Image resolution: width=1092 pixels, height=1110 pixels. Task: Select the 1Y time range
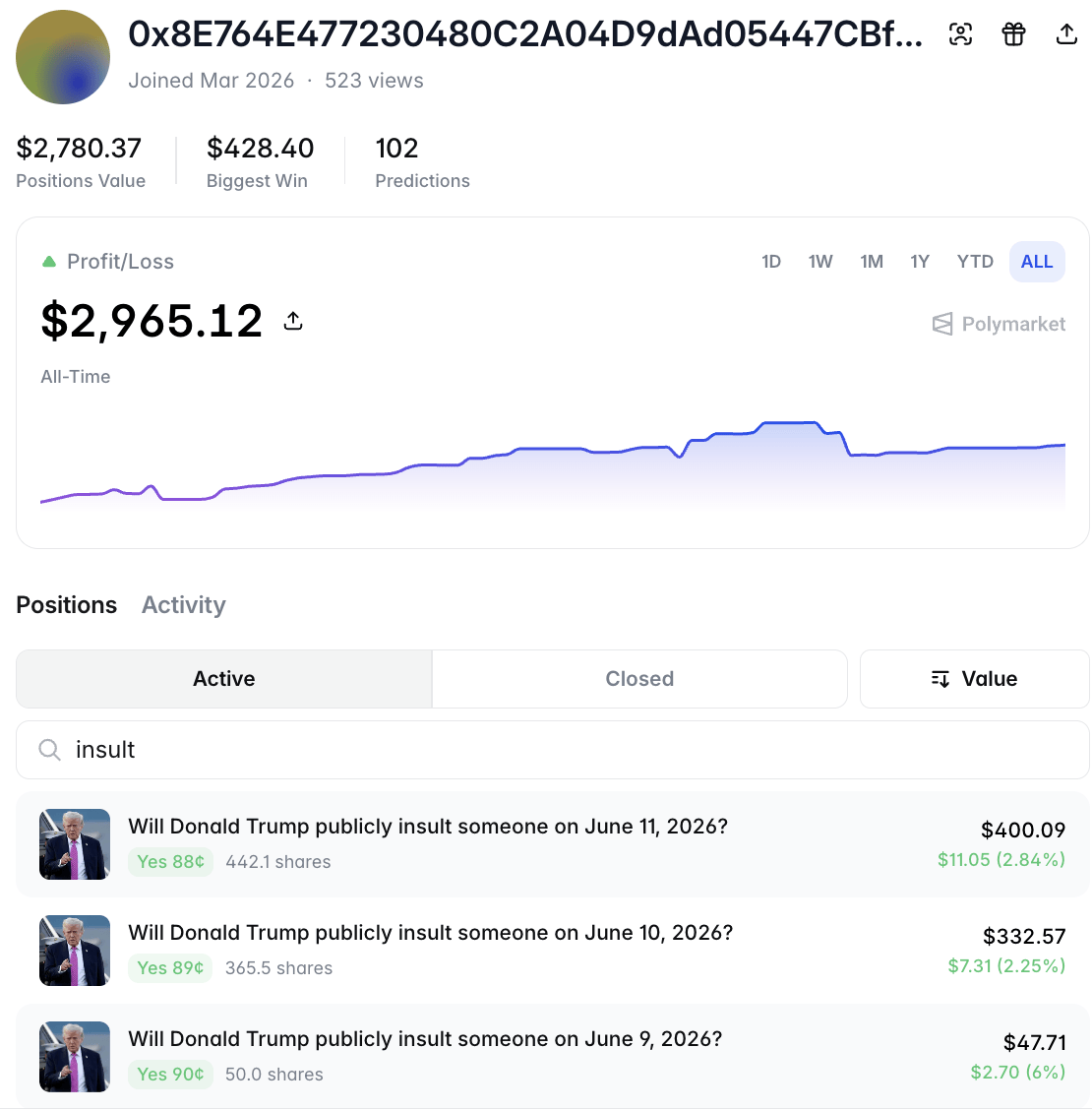pos(919,262)
